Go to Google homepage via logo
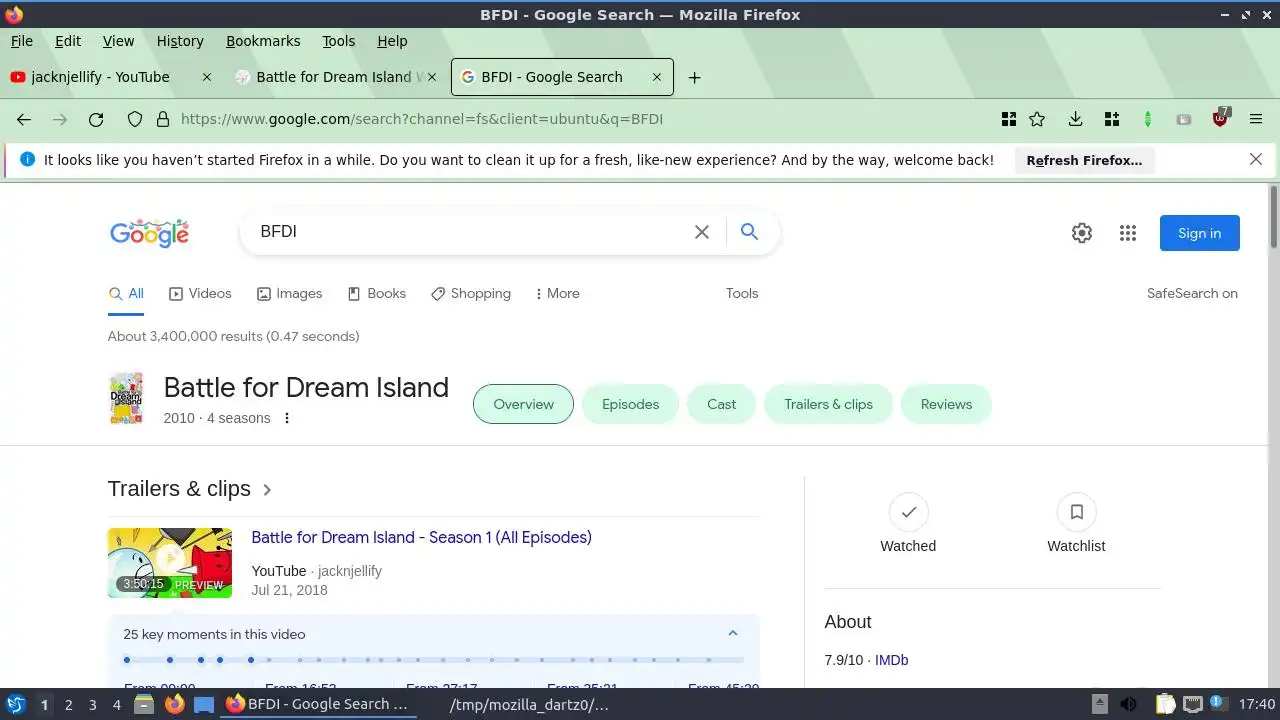Image resolution: width=1280 pixels, height=720 pixels. click(x=149, y=233)
